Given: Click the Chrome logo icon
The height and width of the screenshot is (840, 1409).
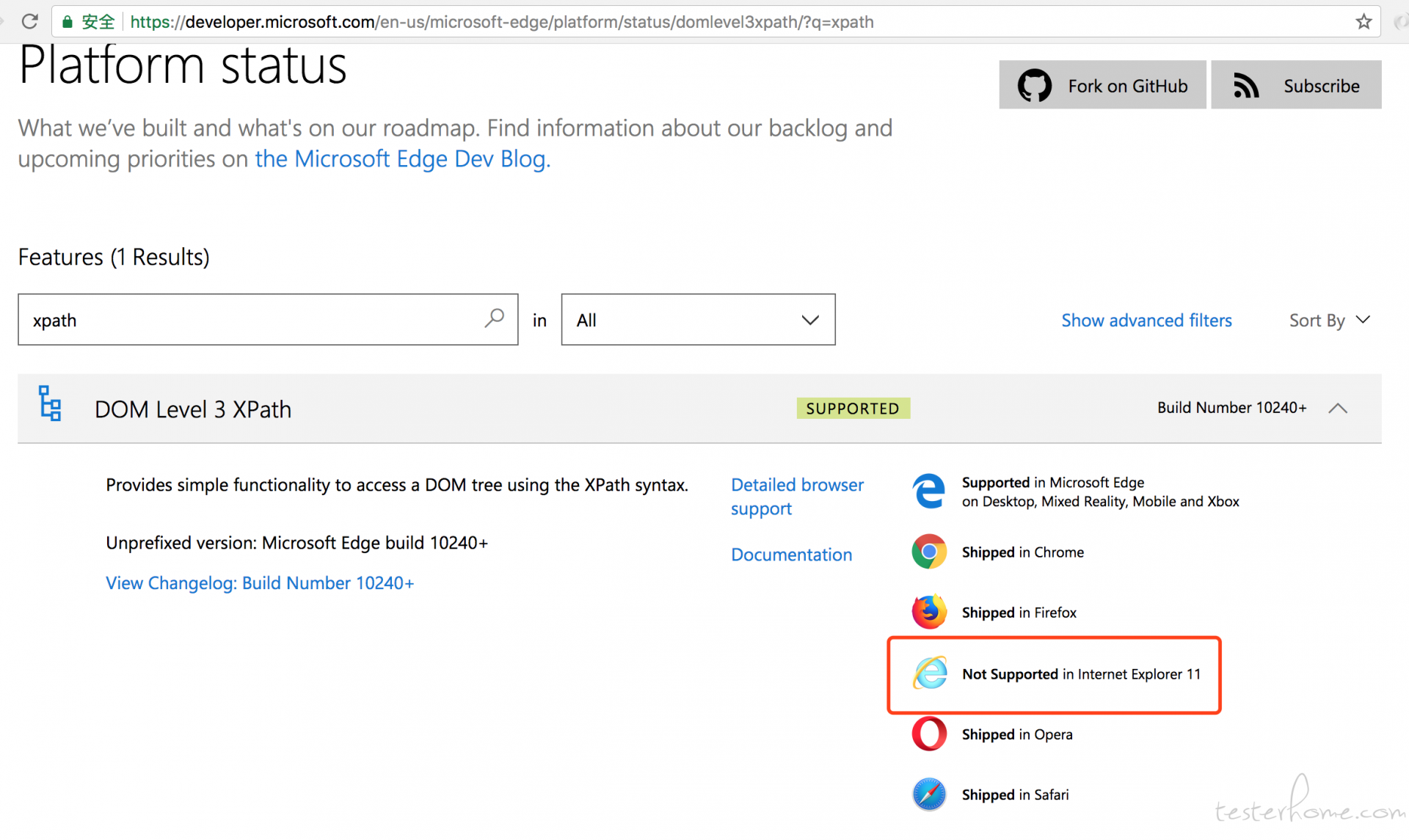Looking at the screenshot, I should pos(929,552).
